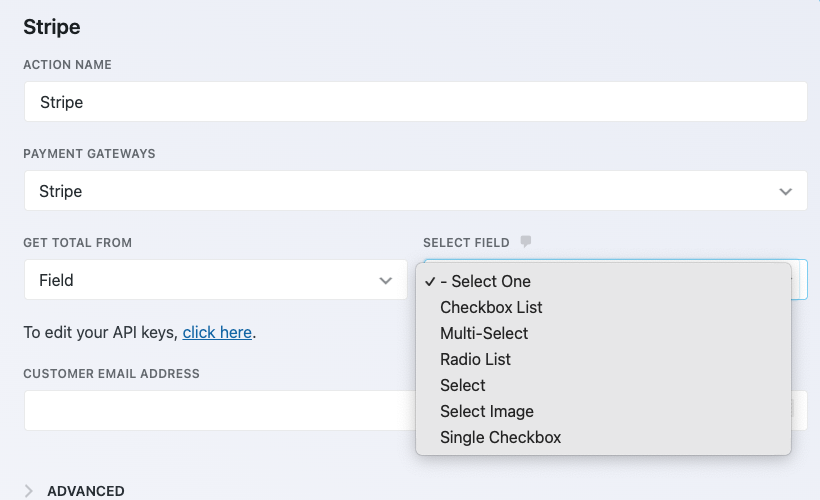Click the Select Field label

pos(466,243)
